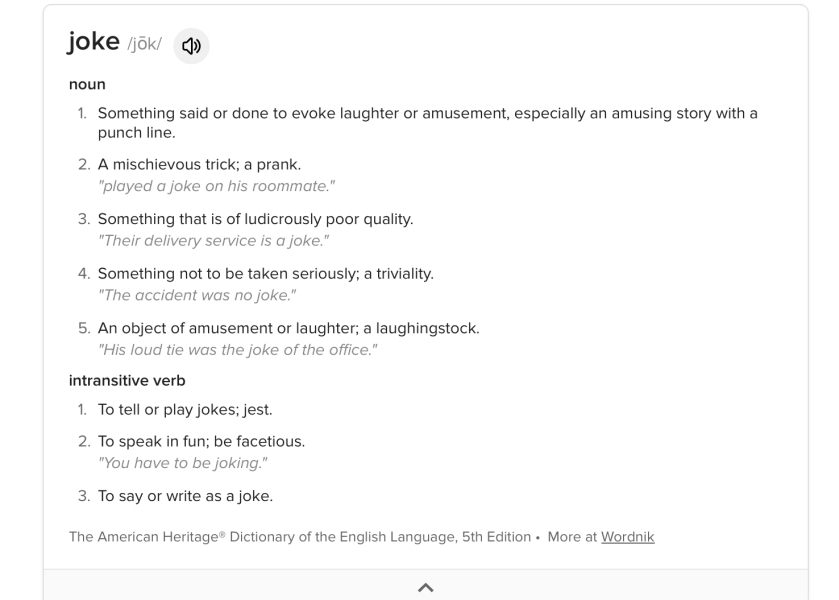Screen dimensions: 839x600
Task: Click the phonetic spelling /jōk/
Action: tap(144, 44)
